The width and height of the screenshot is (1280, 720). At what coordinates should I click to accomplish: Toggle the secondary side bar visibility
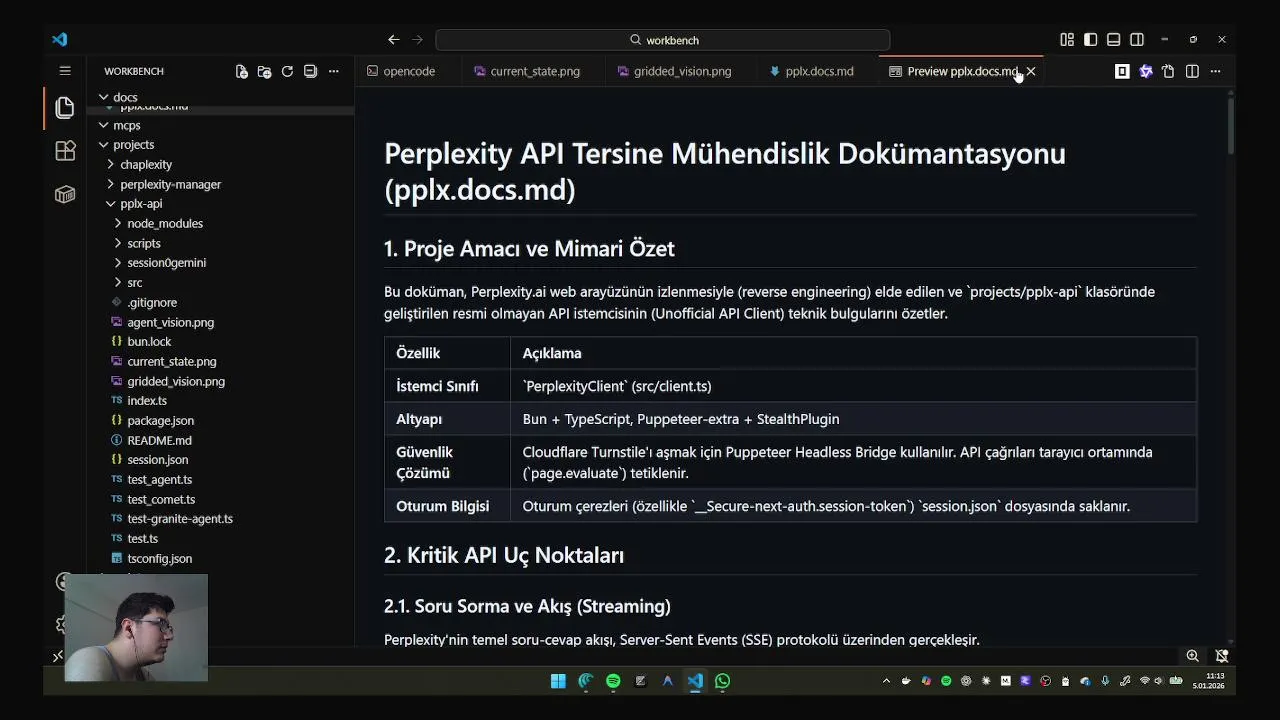click(1137, 40)
